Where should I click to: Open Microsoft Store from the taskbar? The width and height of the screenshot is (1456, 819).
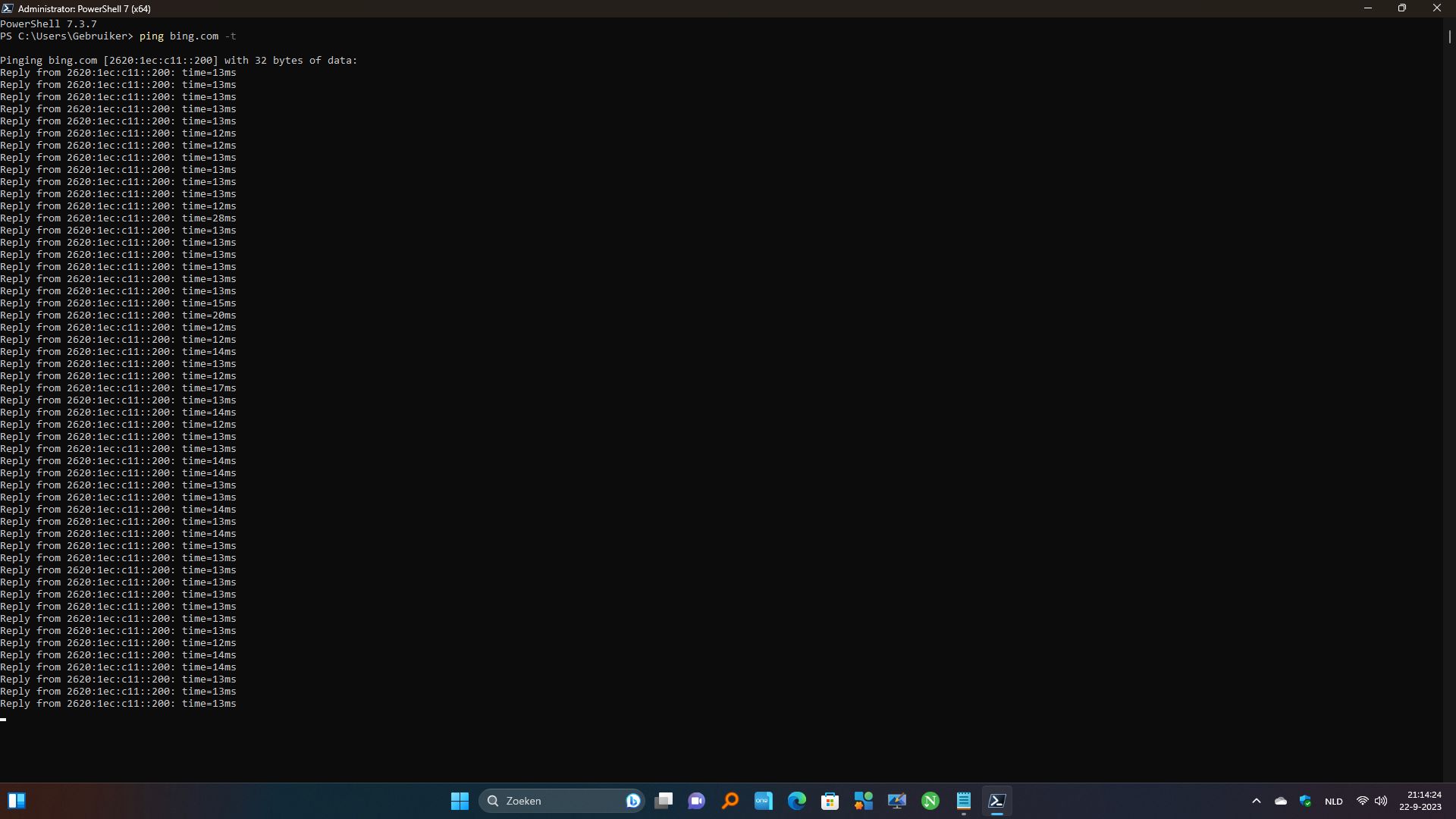click(x=830, y=801)
